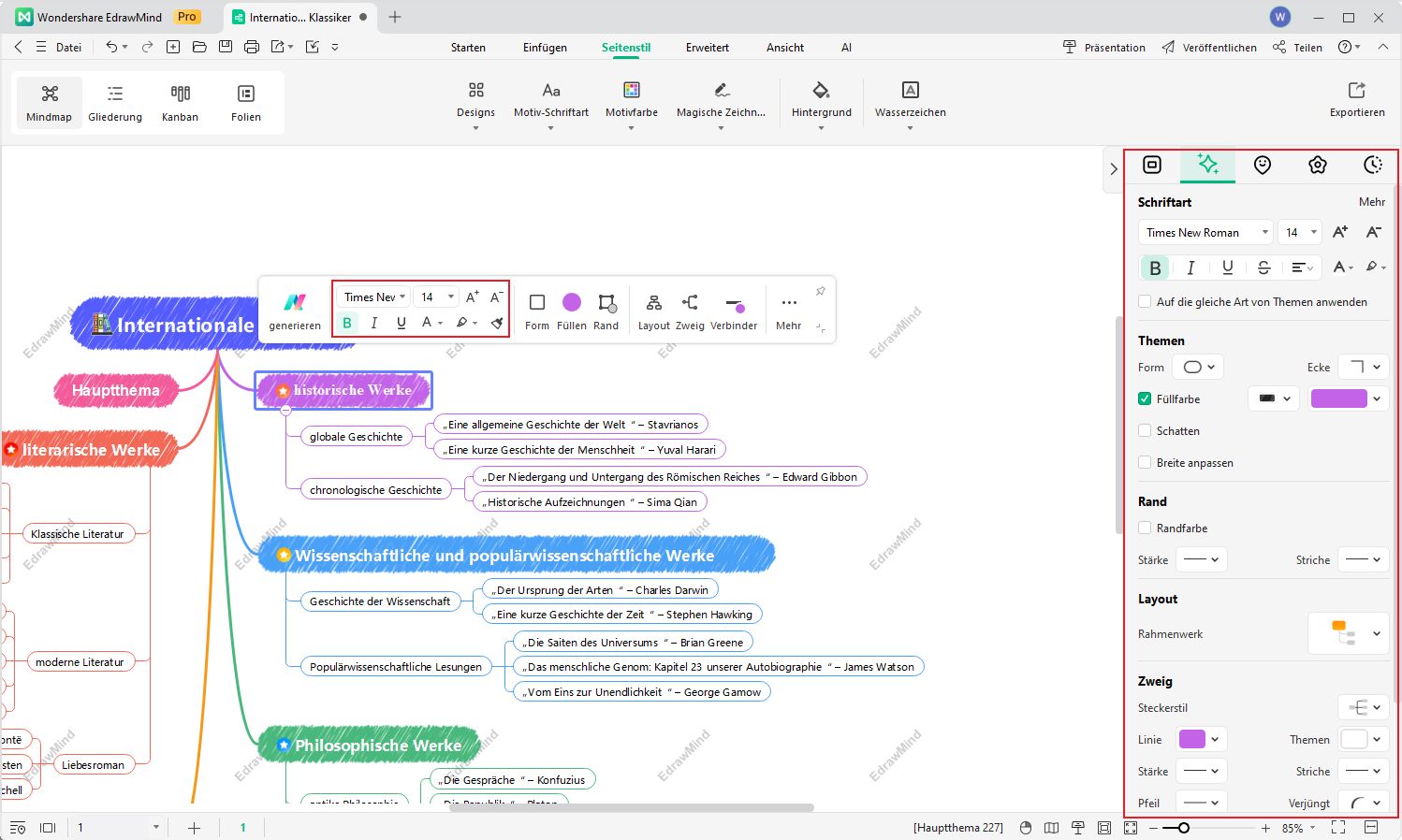Open the Wasserzeichen watermark tool
The width and height of the screenshot is (1402, 840).
coord(910,91)
